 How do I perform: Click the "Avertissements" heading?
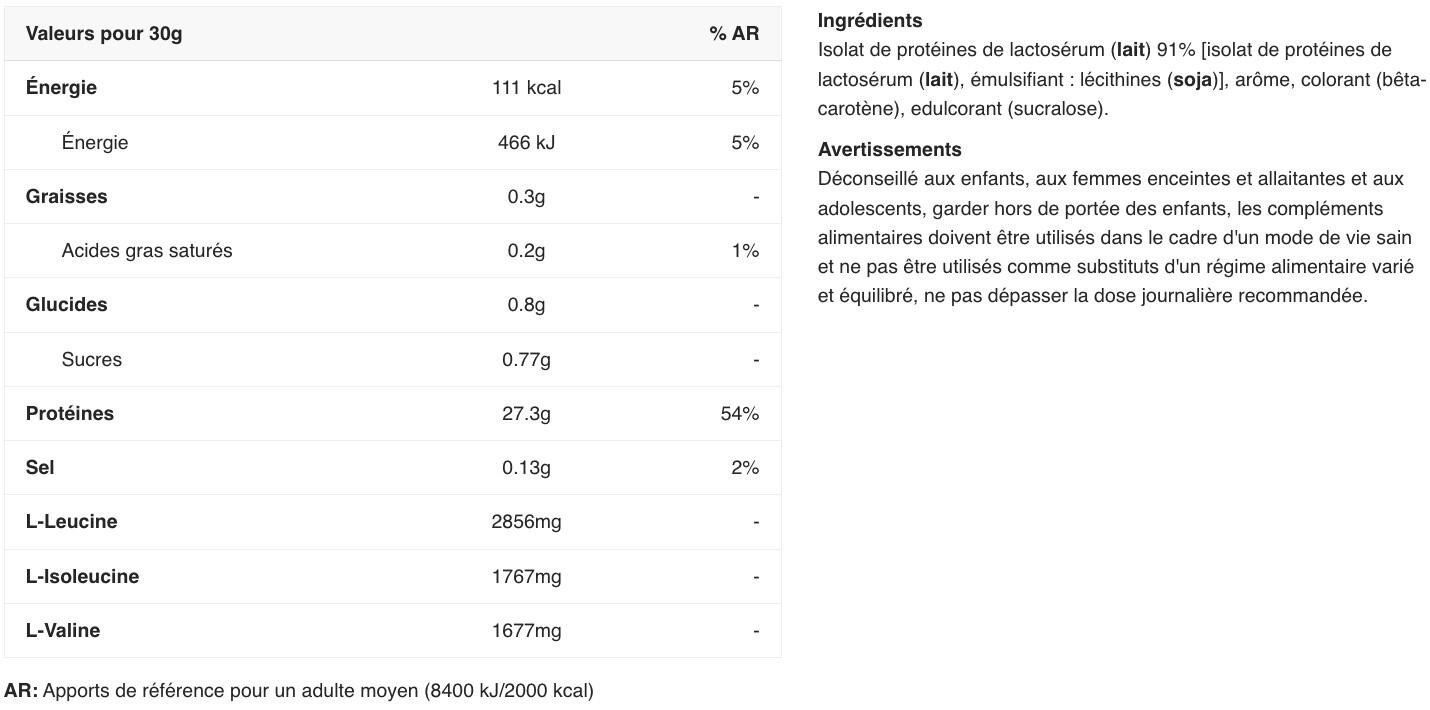tap(889, 150)
